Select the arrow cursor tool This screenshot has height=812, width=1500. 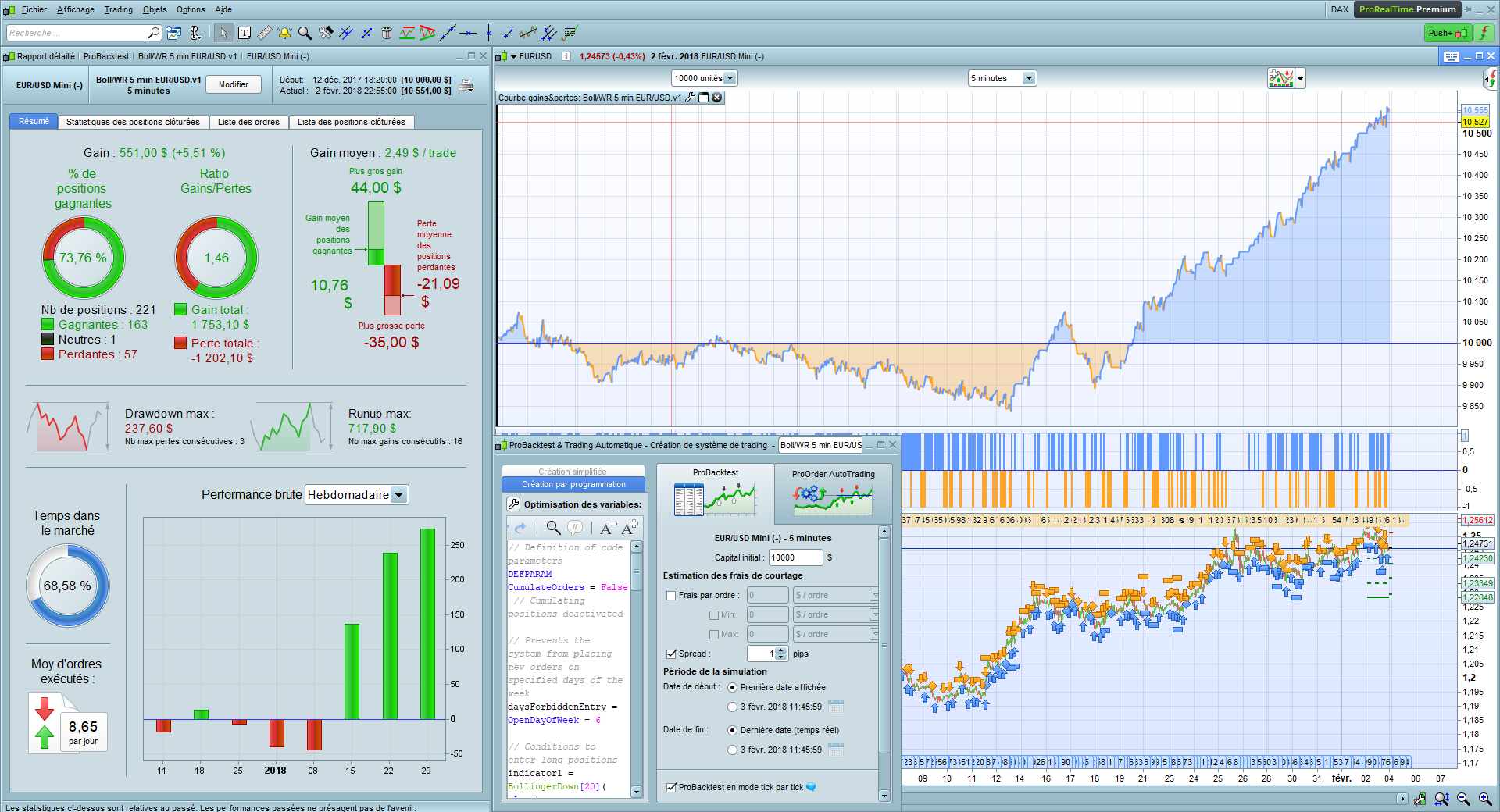pyautogui.click(x=223, y=33)
